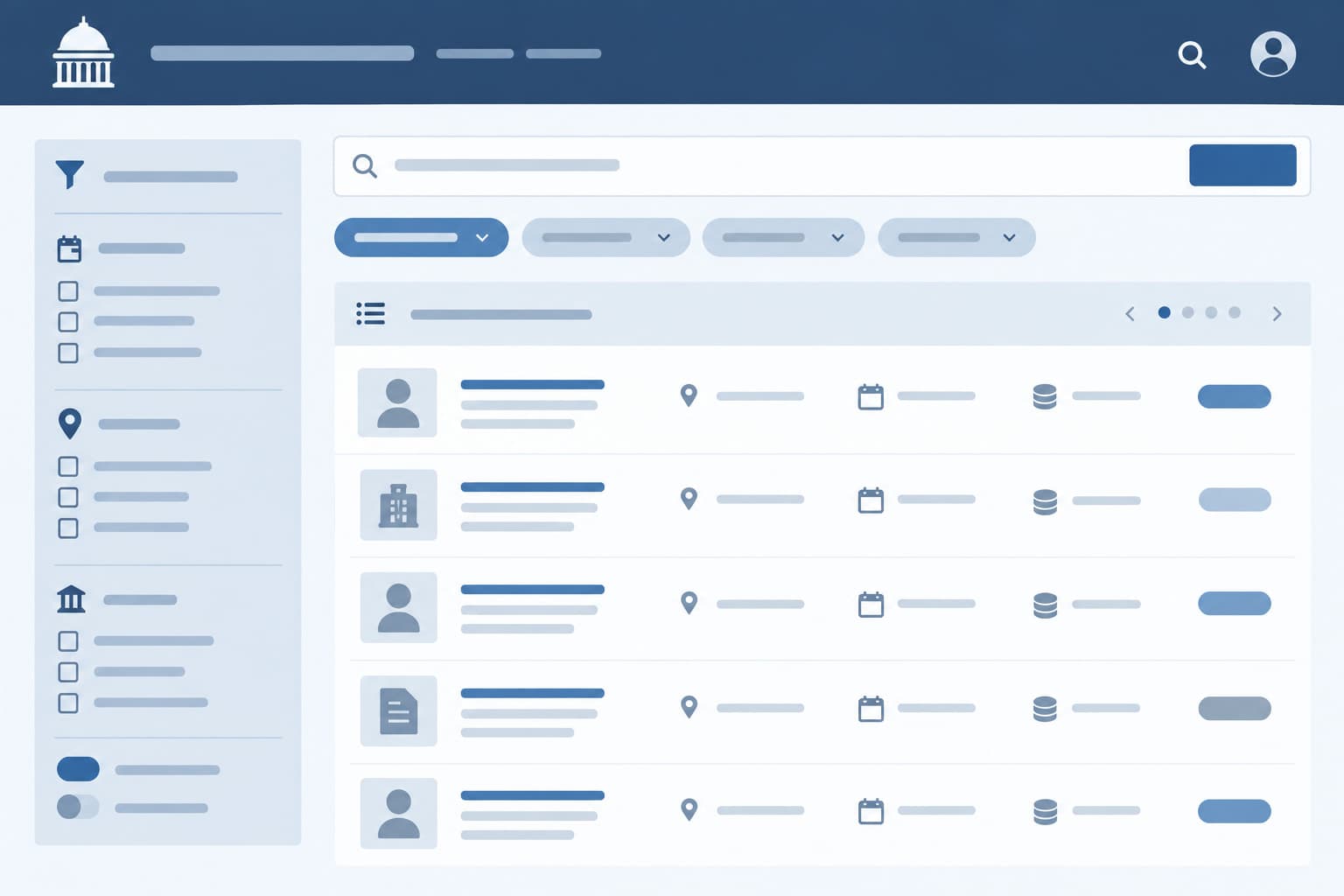The width and height of the screenshot is (1344, 896).
Task: Click the calendar icon in the last result row
Action: click(871, 811)
